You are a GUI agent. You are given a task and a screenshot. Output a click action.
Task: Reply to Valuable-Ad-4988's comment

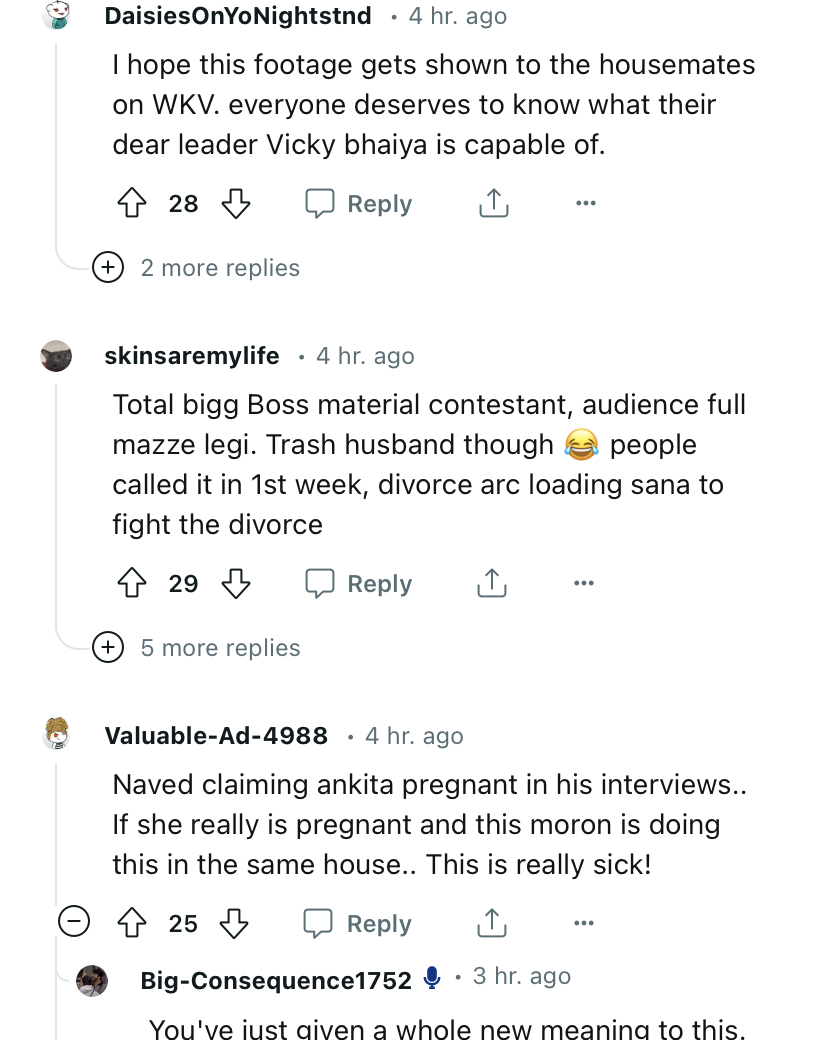pyautogui.click(x=360, y=924)
